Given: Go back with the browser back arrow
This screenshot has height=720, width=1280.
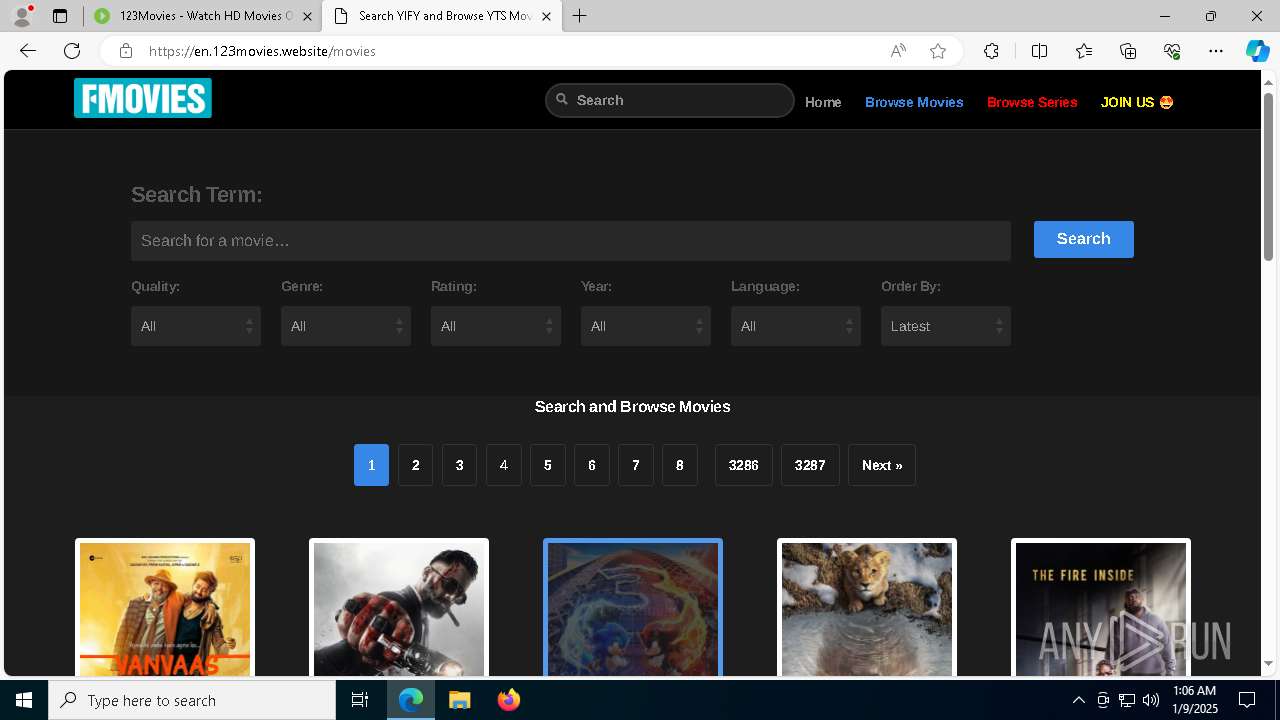Looking at the screenshot, I should pyautogui.click(x=28, y=51).
